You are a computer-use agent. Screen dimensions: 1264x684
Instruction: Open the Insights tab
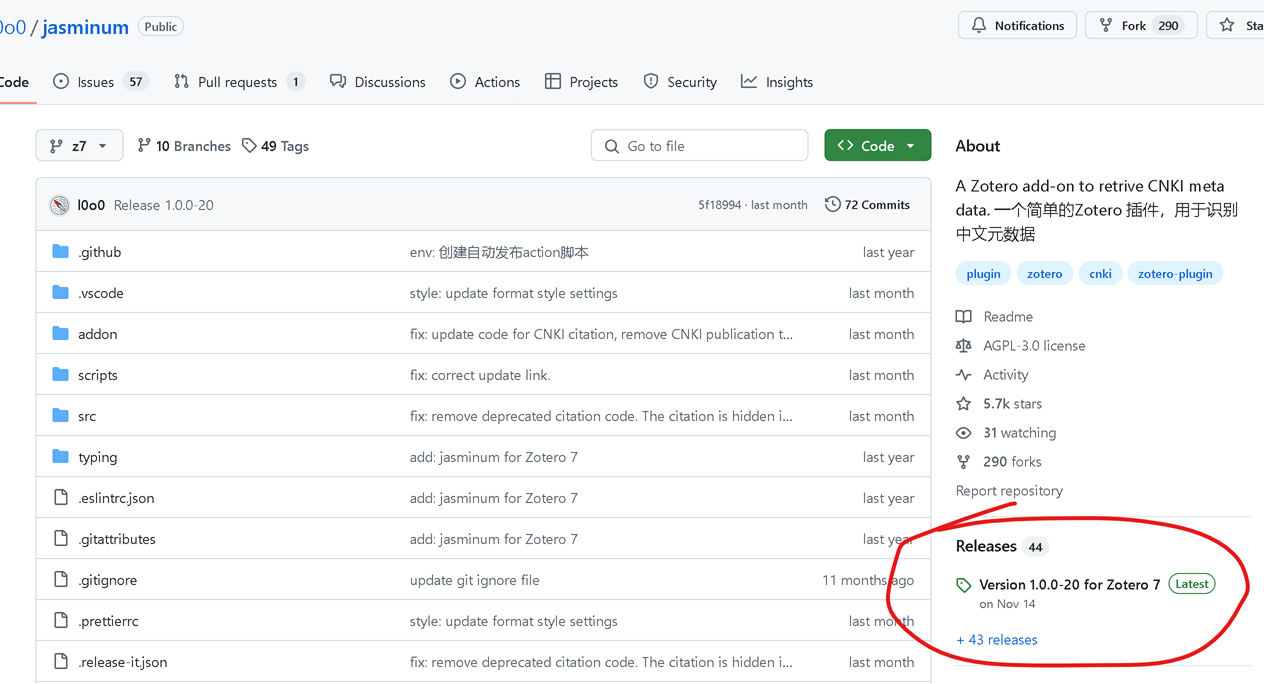point(777,82)
